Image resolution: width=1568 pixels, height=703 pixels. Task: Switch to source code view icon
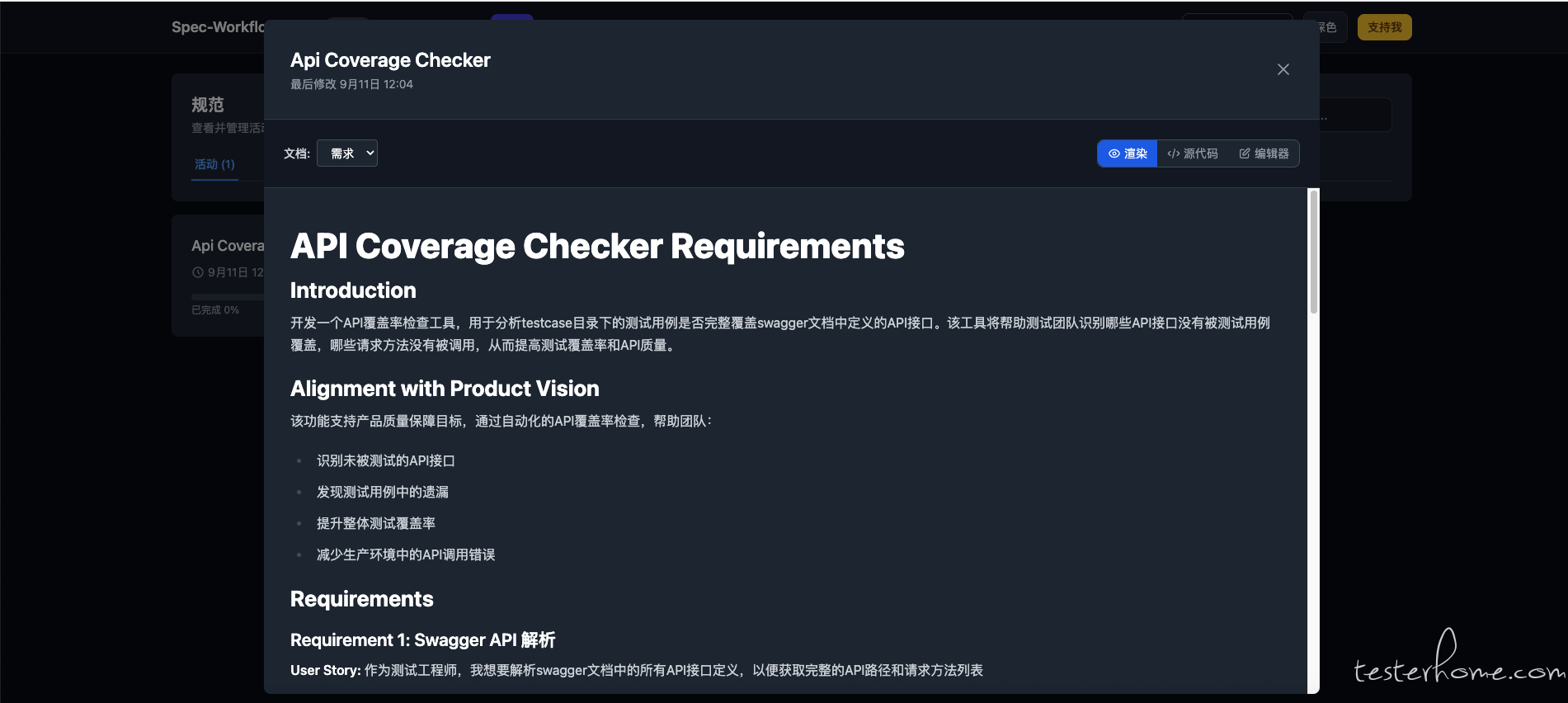(x=1173, y=153)
